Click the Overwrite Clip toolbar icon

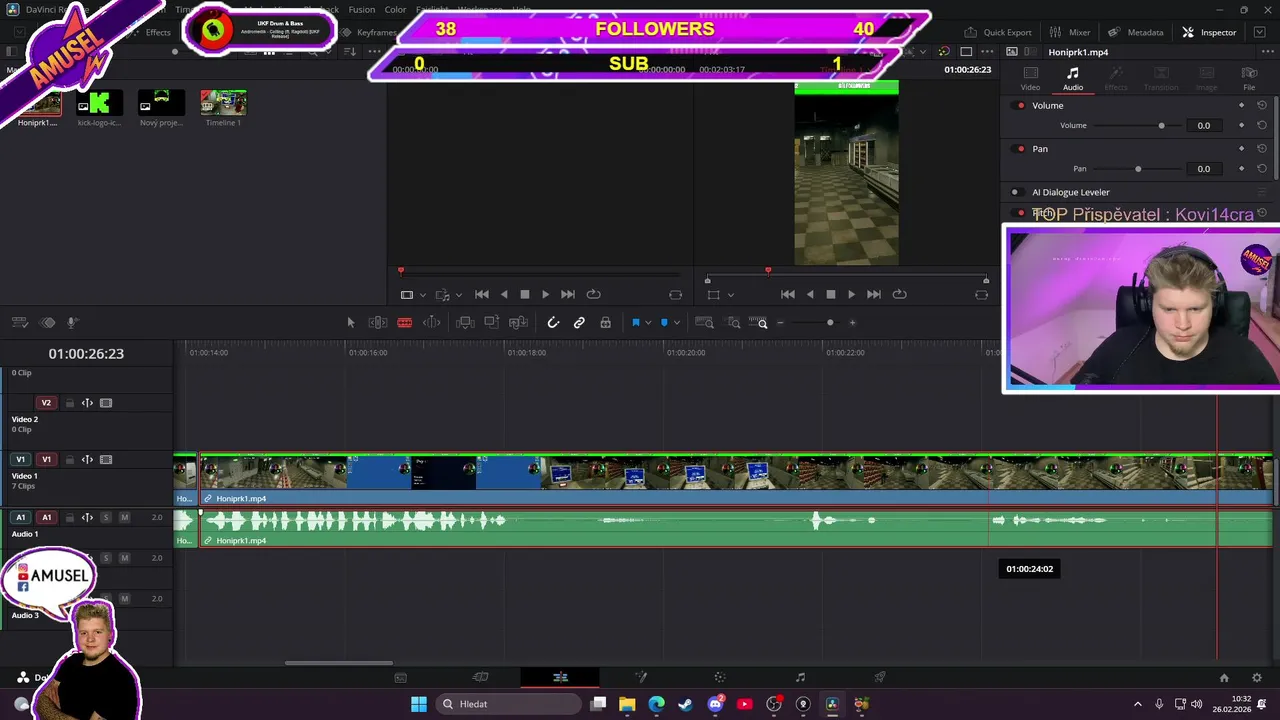(x=492, y=322)
